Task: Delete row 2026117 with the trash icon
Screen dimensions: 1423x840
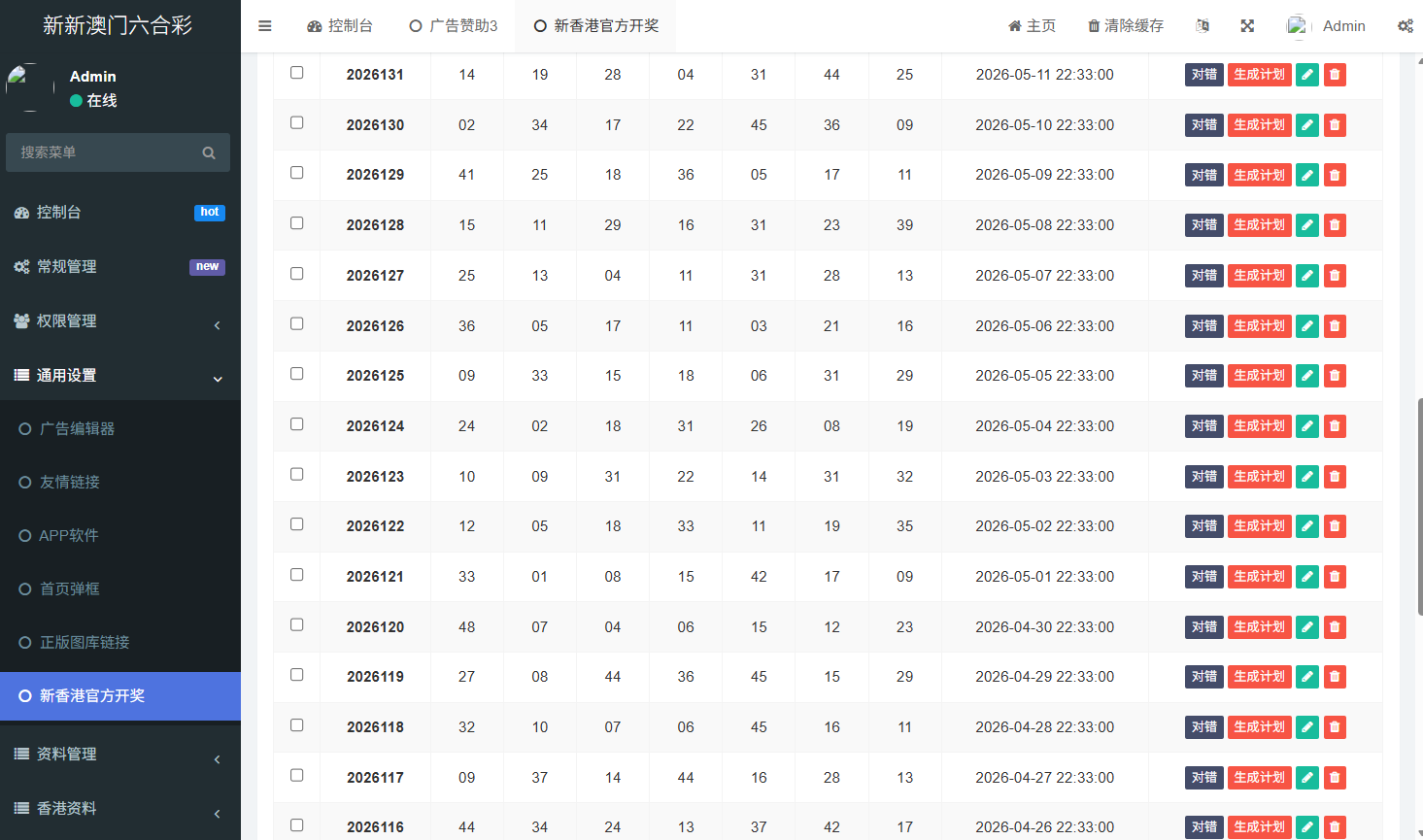Action: [1335, 778]
